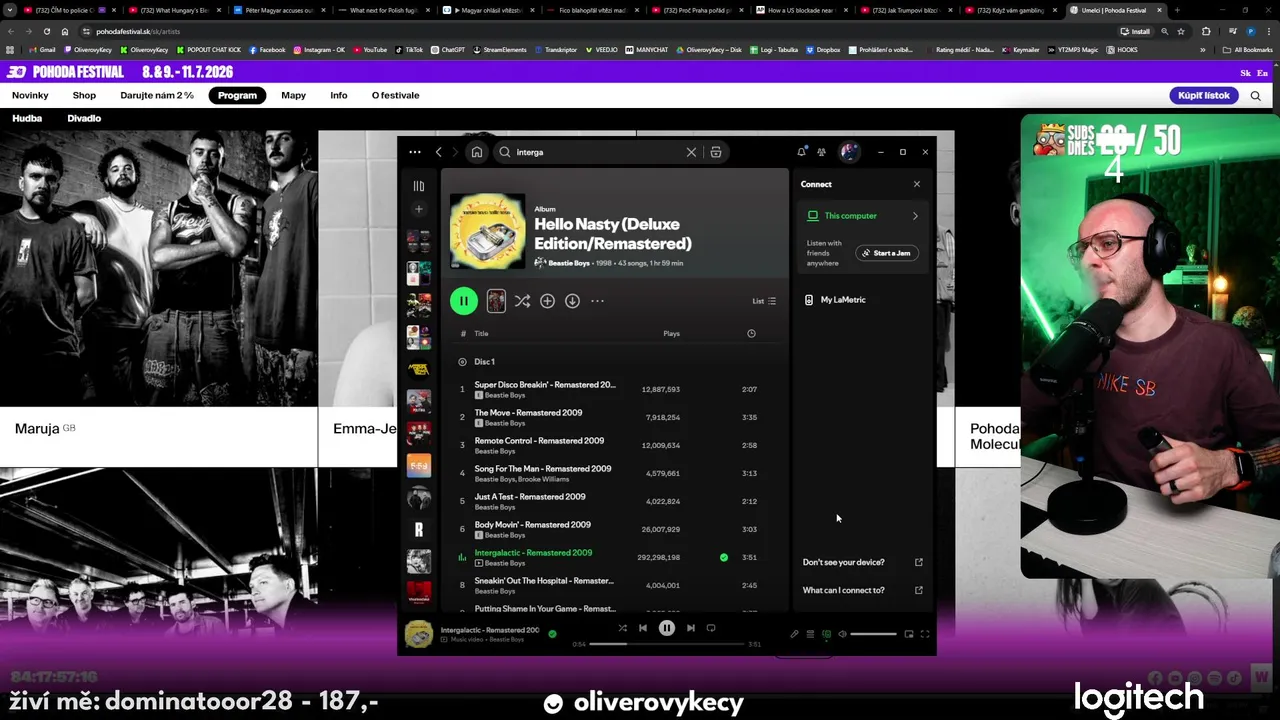The width and height of the screenshot is (1280, 720).
Task: Open Spotify profile avatar menu
Action: click(x=849, y=152)
